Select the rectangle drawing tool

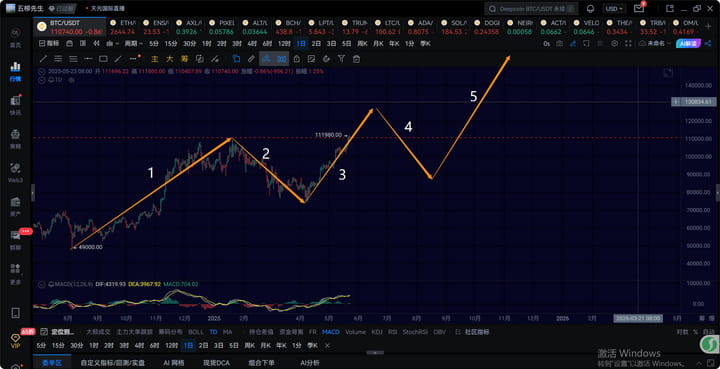coord(103,59)
